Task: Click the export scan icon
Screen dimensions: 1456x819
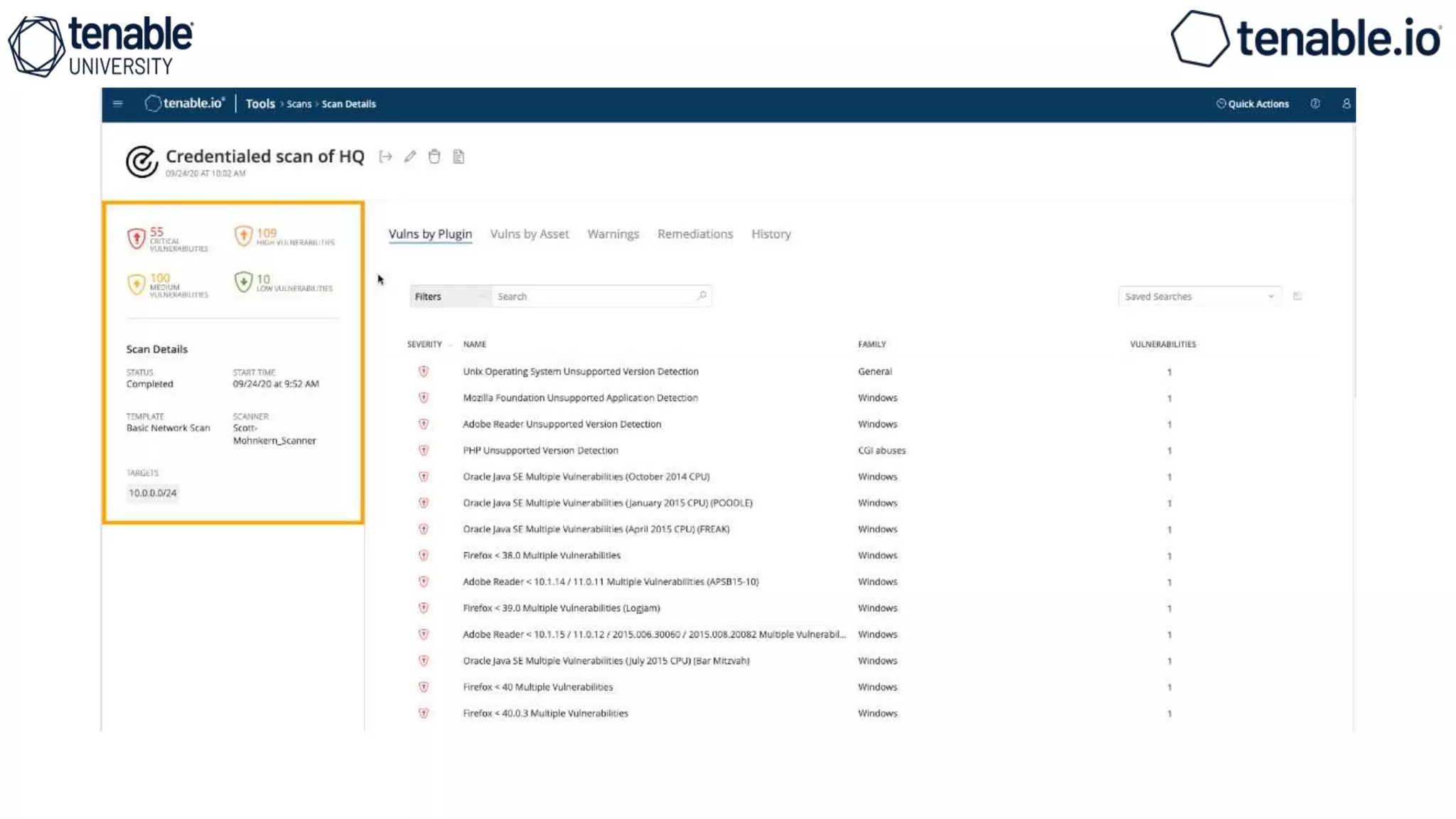Action: [x=385, y=157]
